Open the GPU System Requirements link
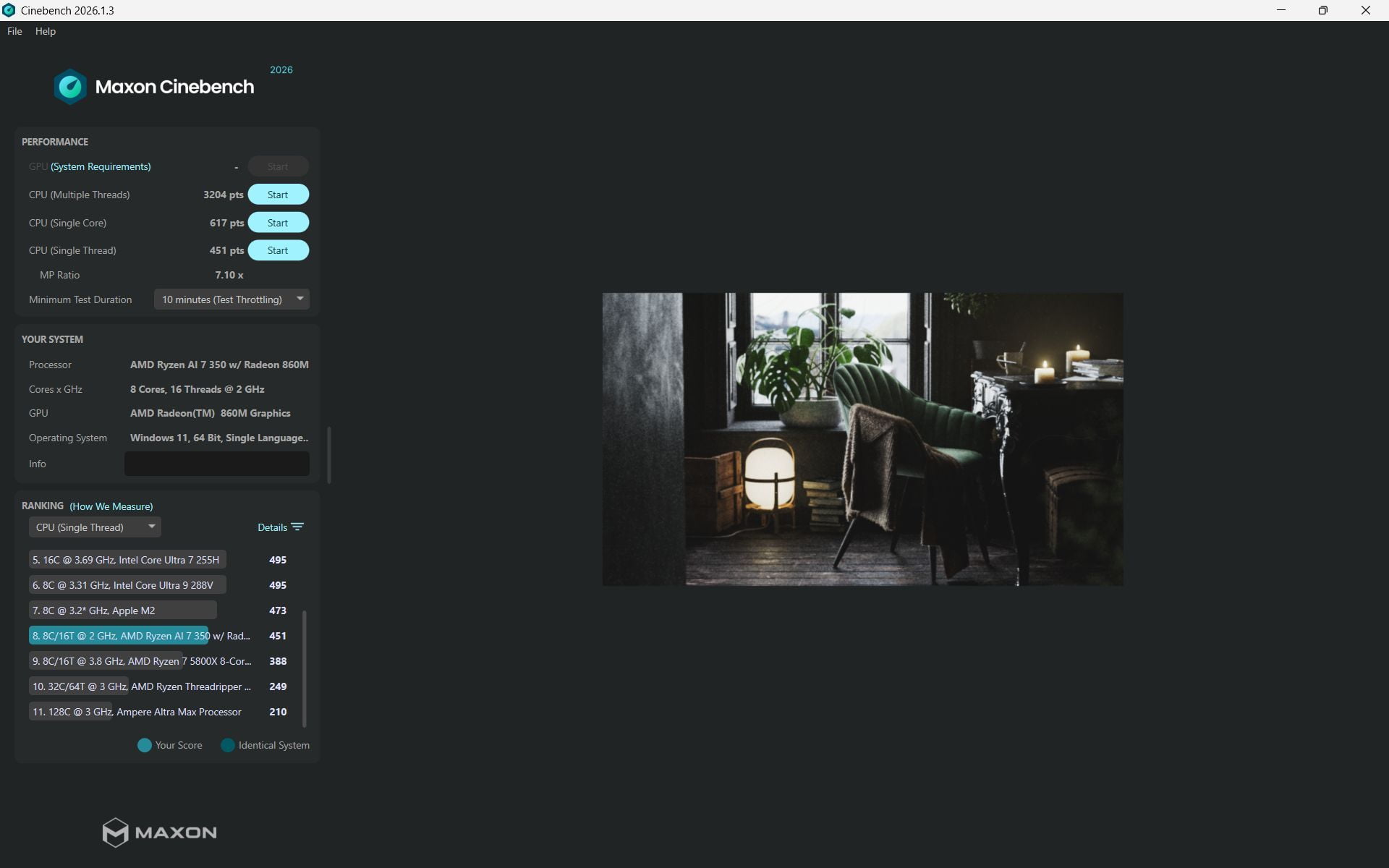Viewport: 1389px width, 868px height. click(x=101, y=166)
